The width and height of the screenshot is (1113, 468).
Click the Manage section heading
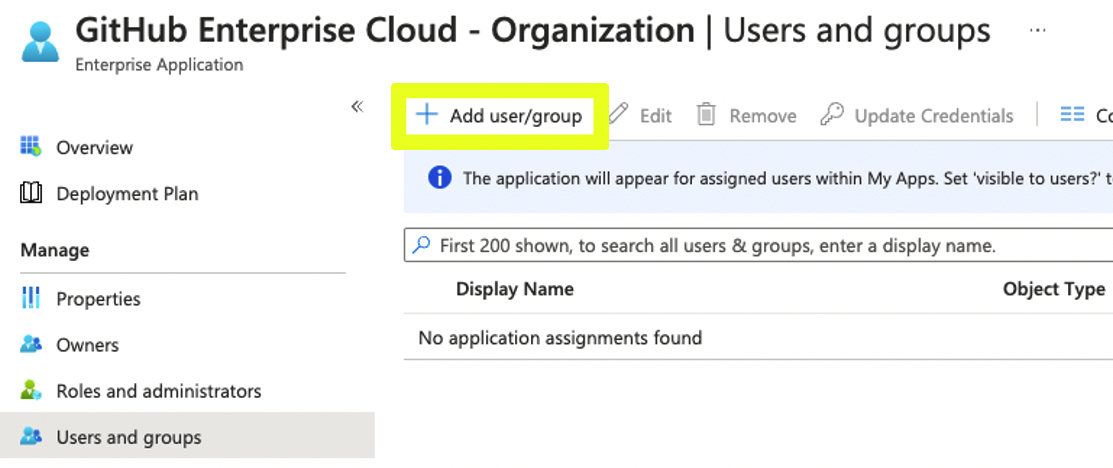[x=55, y=250]
